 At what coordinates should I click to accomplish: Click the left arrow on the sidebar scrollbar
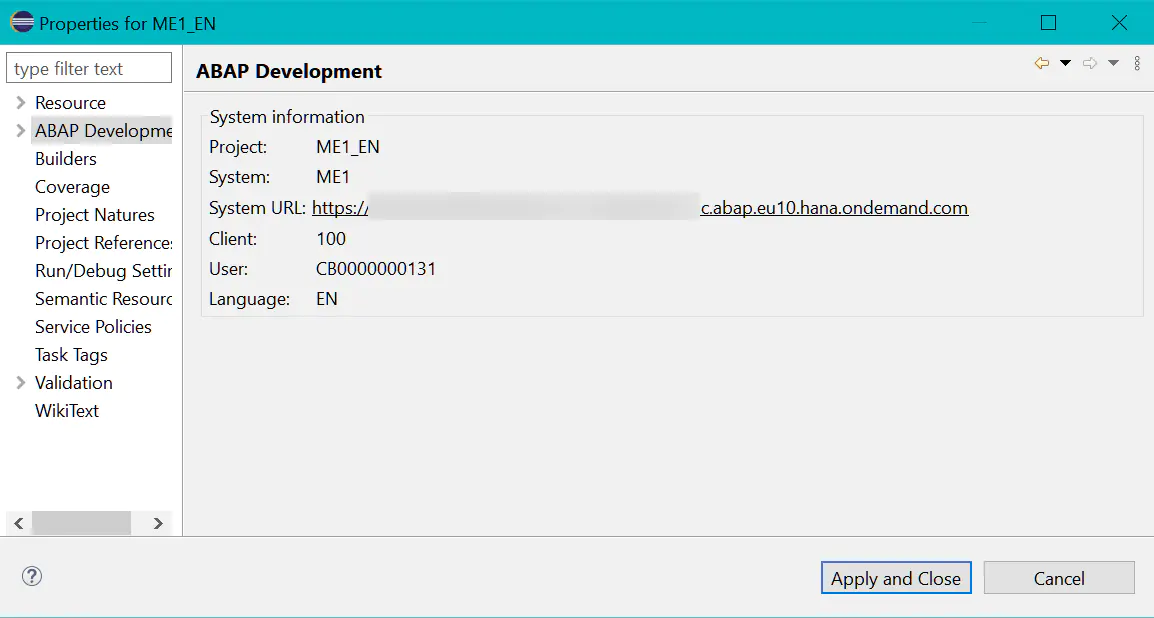point(18,523)
